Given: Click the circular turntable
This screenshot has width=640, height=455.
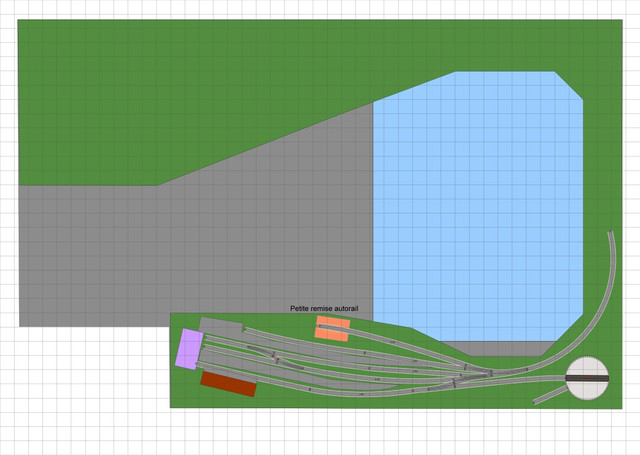Looking at the screenshot, I should tap(587, 378).
